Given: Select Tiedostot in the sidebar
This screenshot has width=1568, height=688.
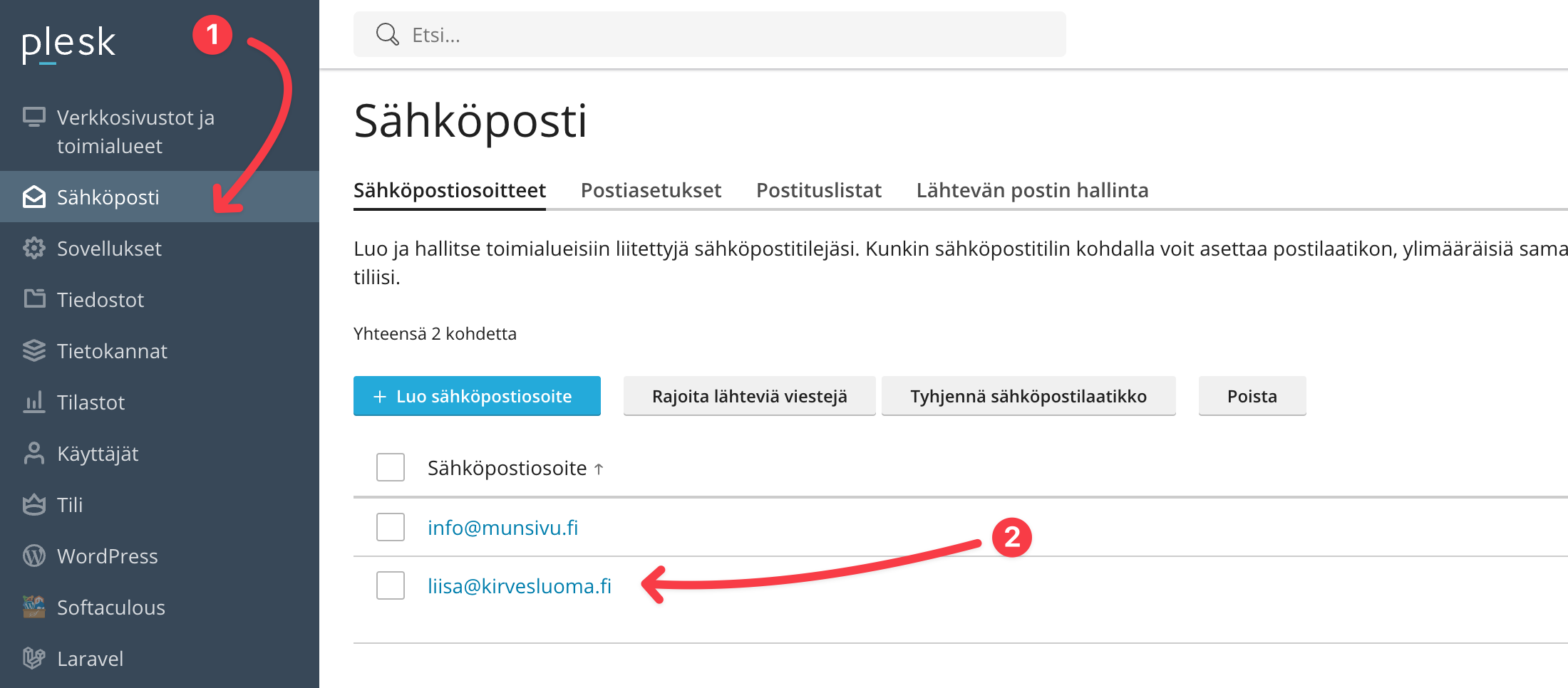Looking at the screenshot, I should [100, 299].
